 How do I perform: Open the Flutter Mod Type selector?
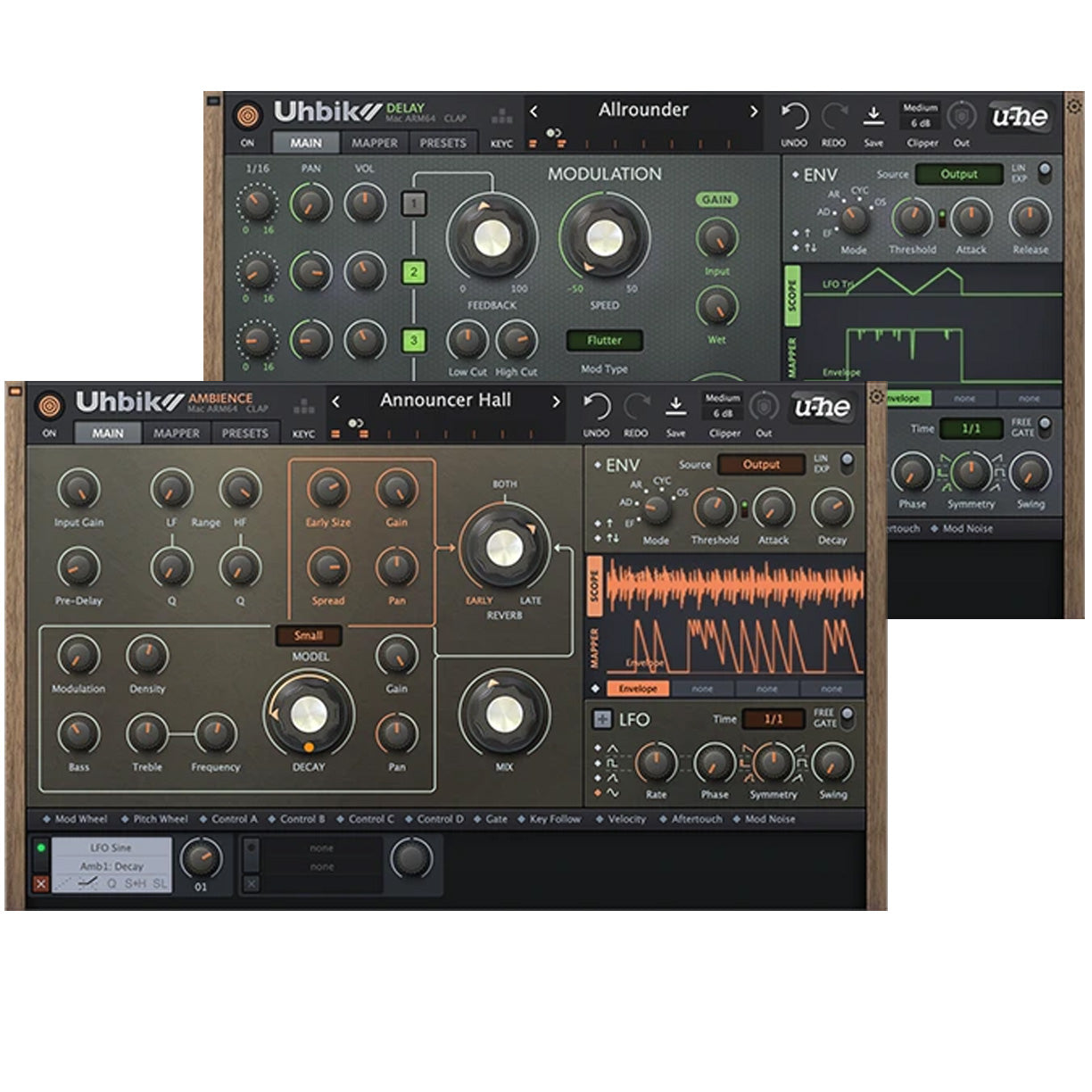pos(604,340)
